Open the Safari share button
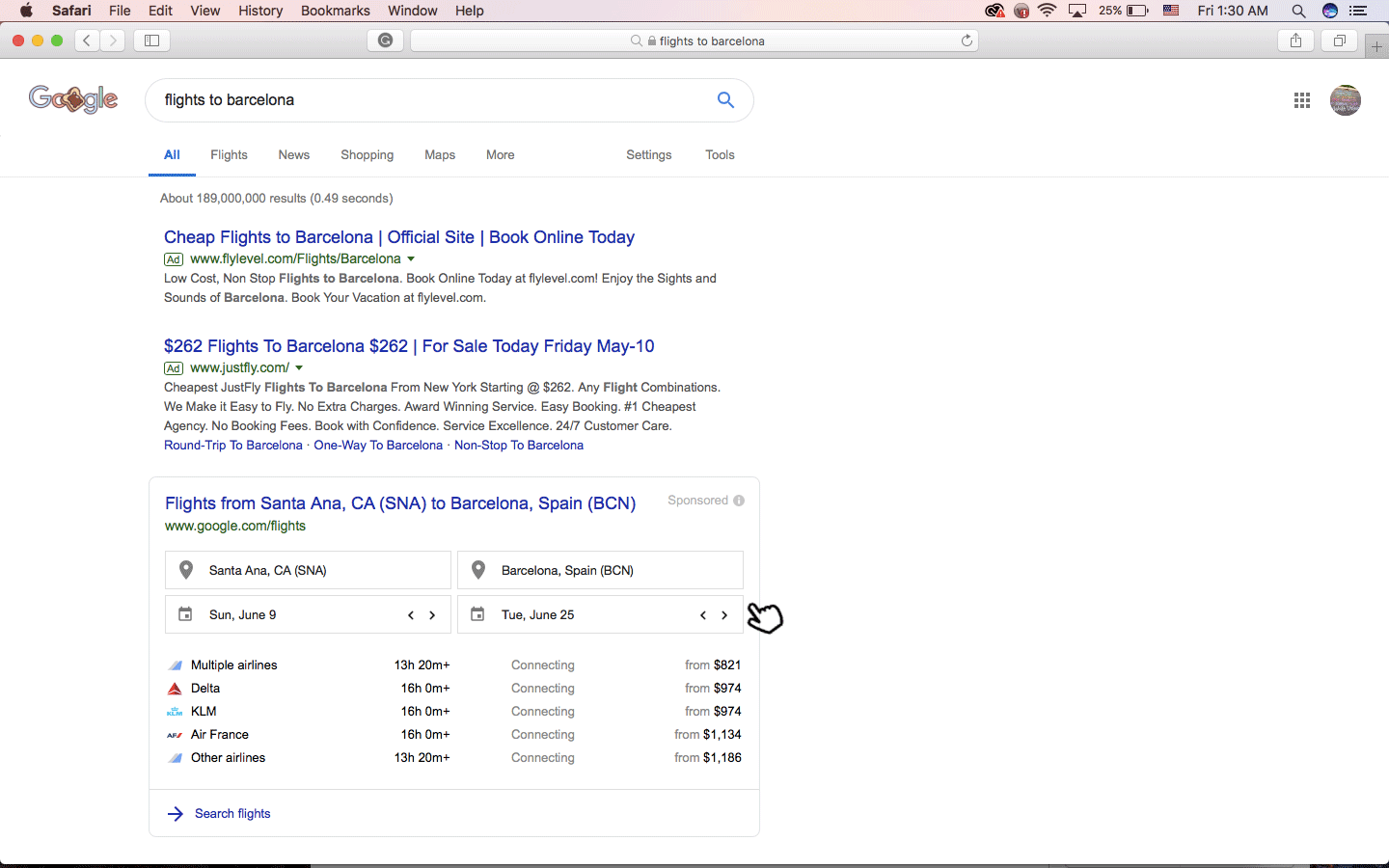This screenshot has height=868, width=1389. click(1295, 41)
